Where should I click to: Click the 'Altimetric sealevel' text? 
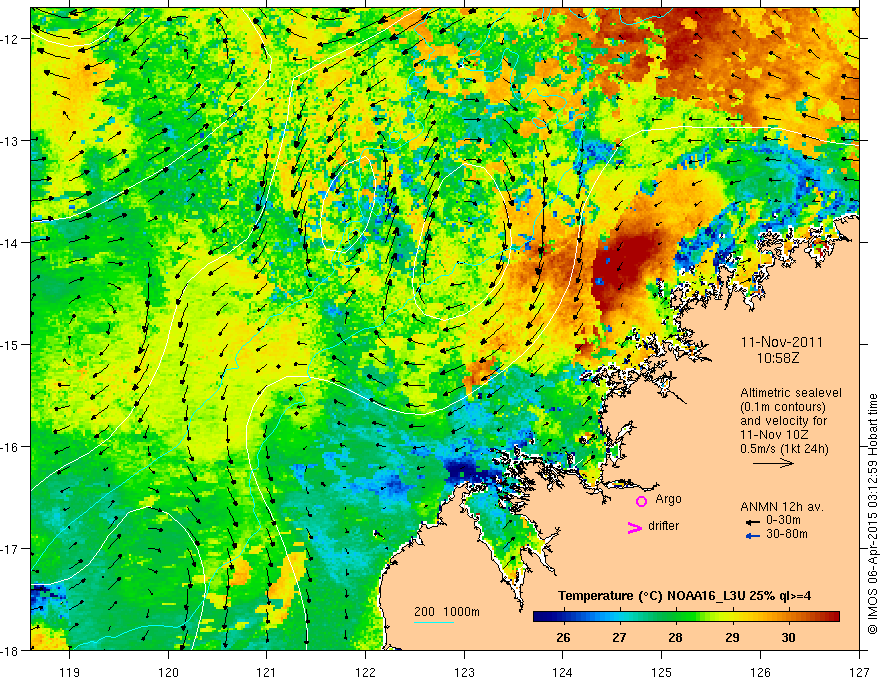791,393
